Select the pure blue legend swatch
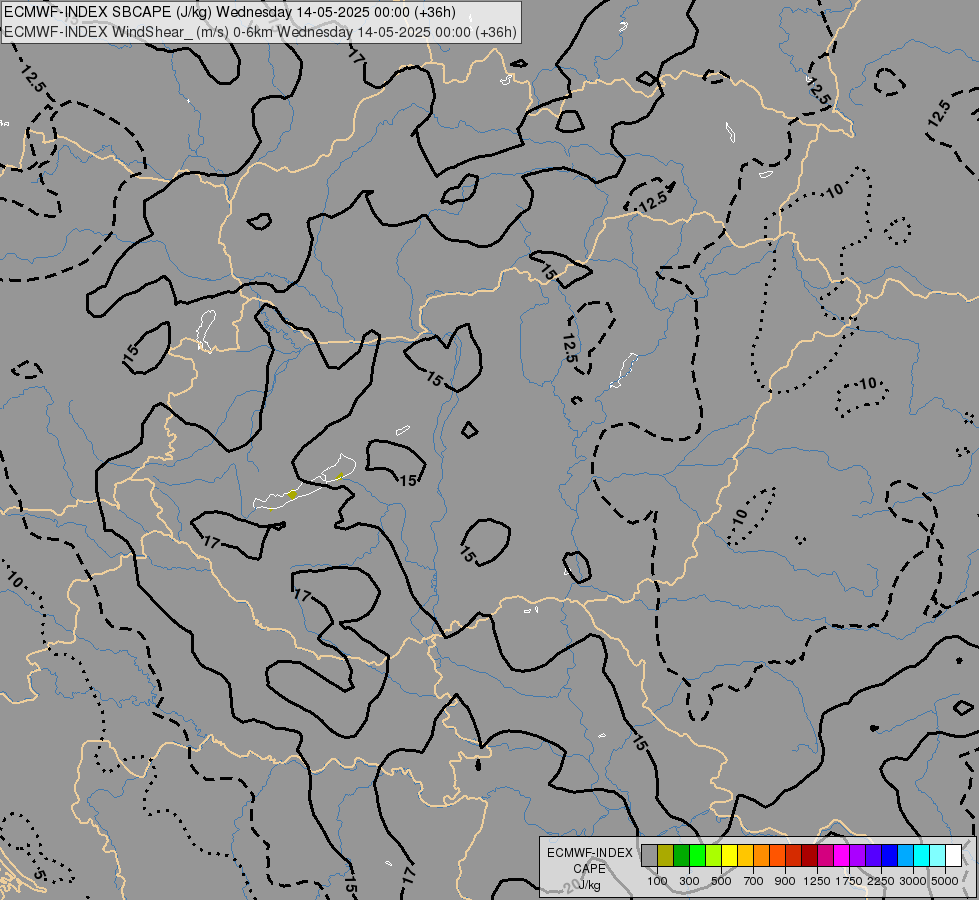Image resolution: width=979 pixels, height=900 pixels. [x=889, y=855]
